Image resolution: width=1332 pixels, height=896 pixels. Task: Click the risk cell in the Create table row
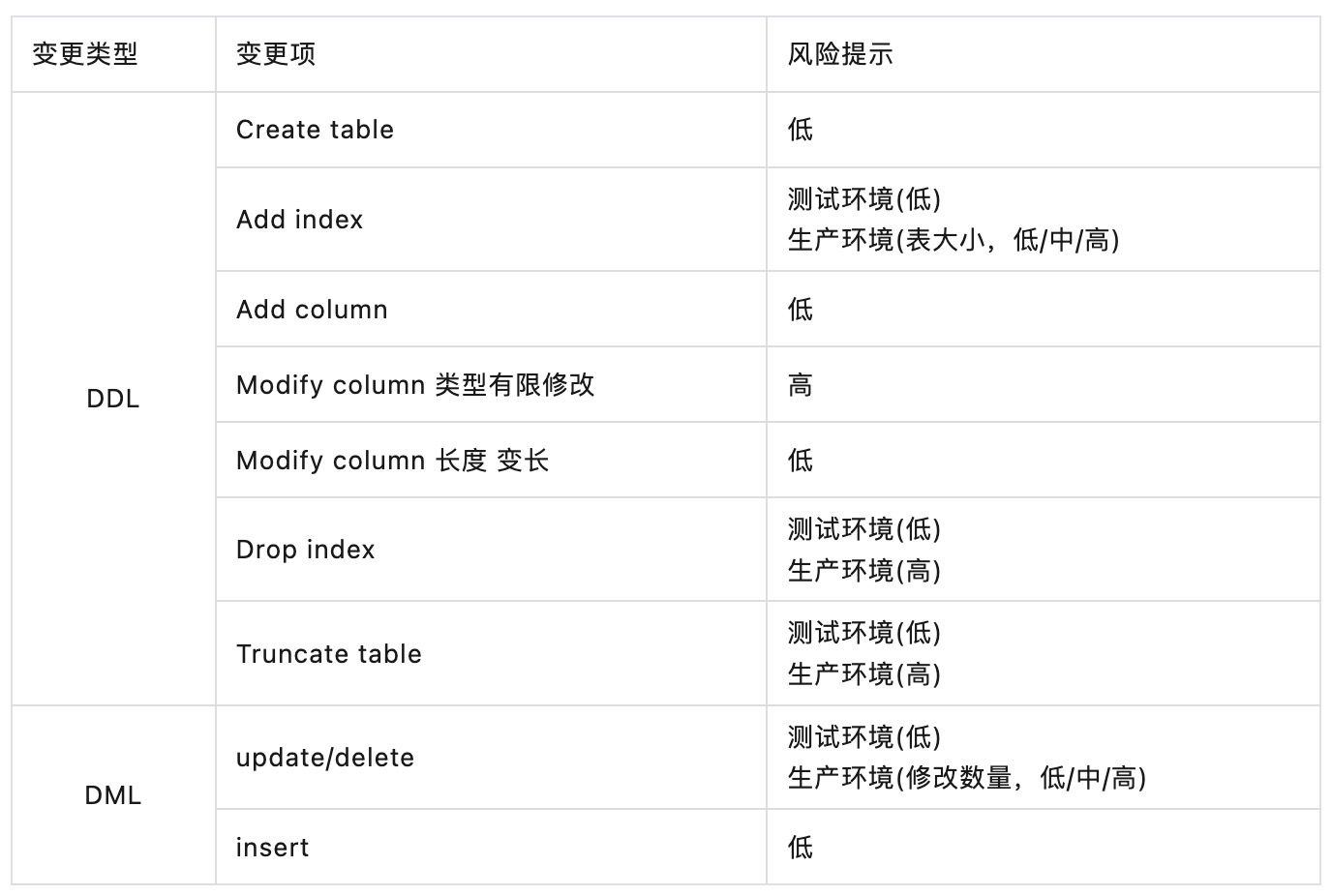801,130
